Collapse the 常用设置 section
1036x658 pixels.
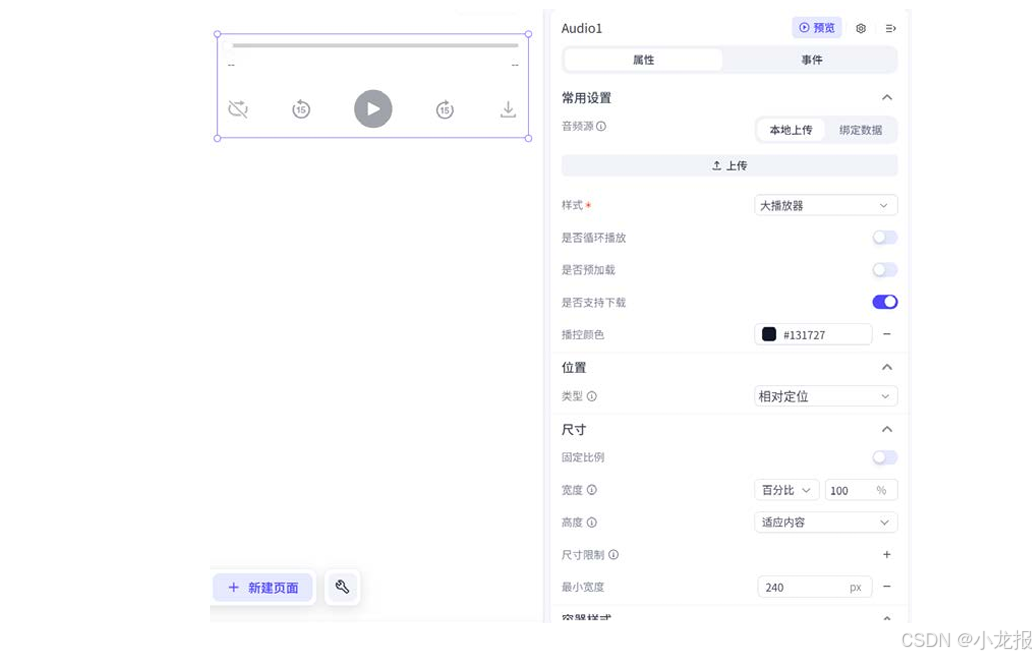[886, 97]
